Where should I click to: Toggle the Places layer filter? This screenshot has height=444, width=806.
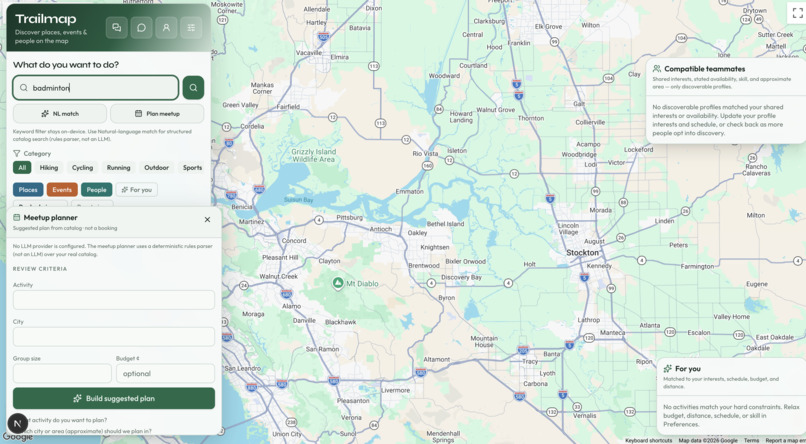28,190
